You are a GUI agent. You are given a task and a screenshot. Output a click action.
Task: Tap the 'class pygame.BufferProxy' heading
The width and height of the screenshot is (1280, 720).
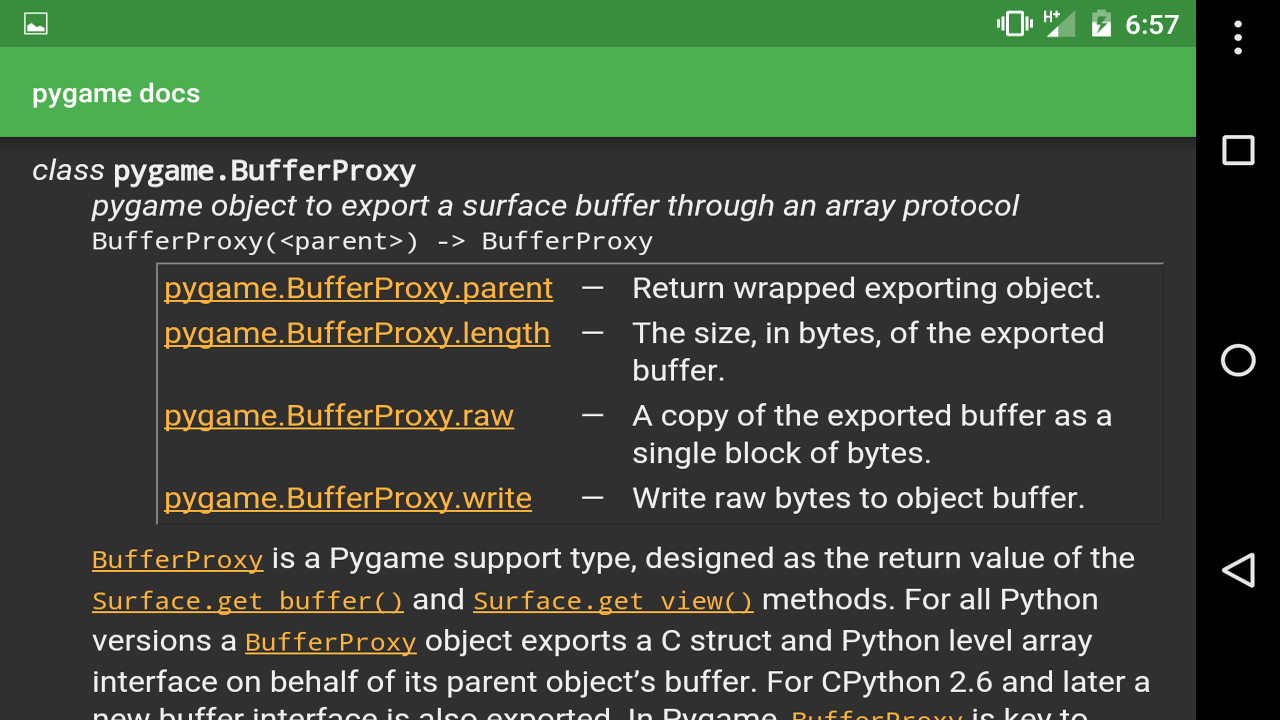coord(224,171)
